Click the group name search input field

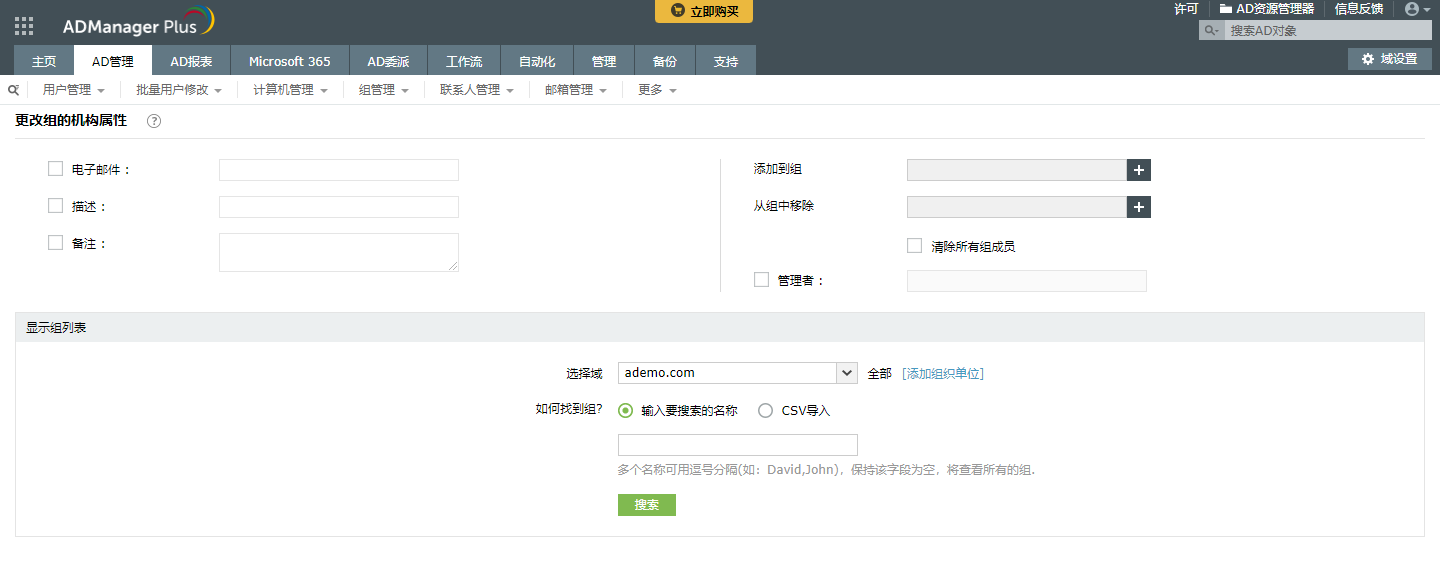737,445
